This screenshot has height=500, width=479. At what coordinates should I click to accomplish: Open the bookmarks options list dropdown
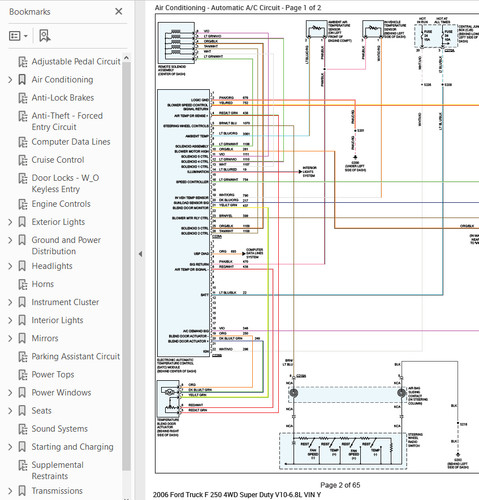18,36
